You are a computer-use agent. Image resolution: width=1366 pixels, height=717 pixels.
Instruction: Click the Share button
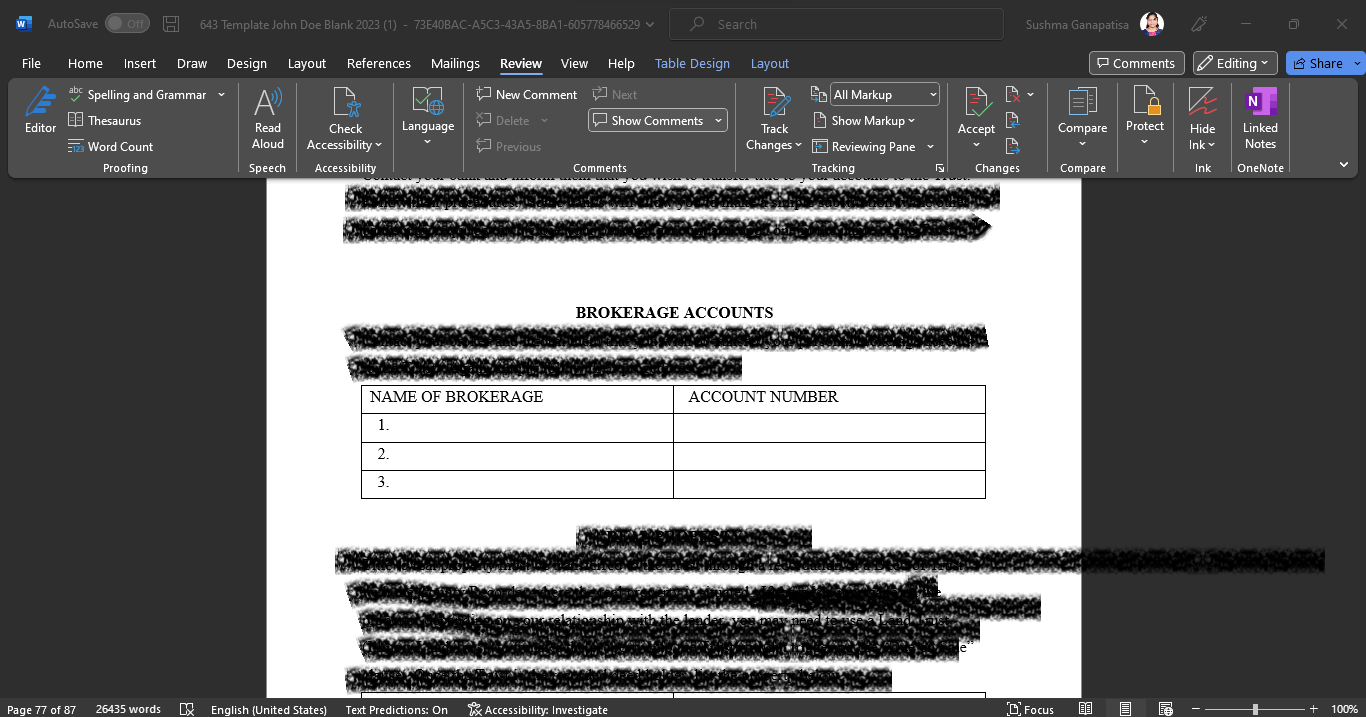pos(1318,62)
